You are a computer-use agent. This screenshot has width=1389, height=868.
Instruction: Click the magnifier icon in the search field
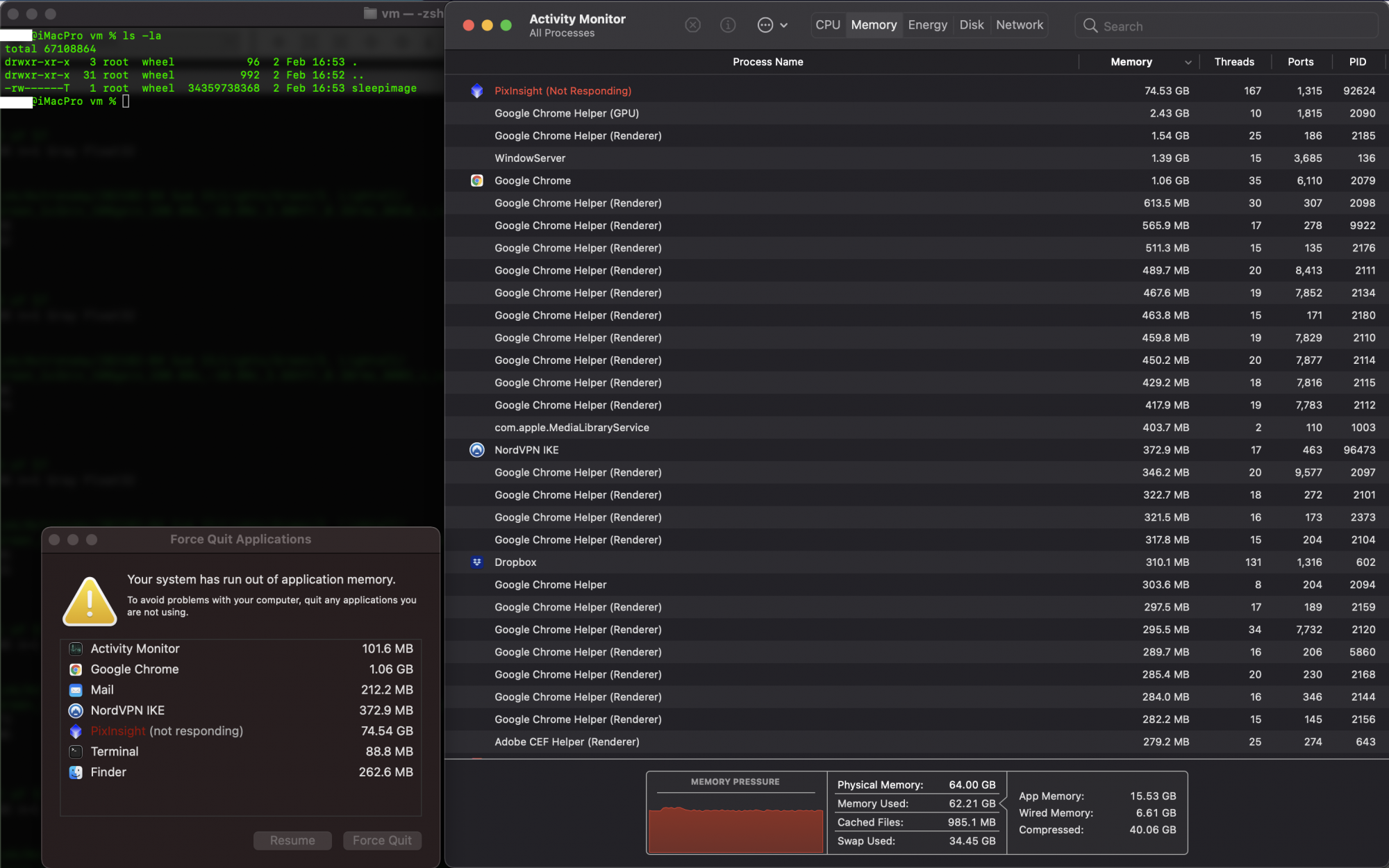coord(1090,26)
